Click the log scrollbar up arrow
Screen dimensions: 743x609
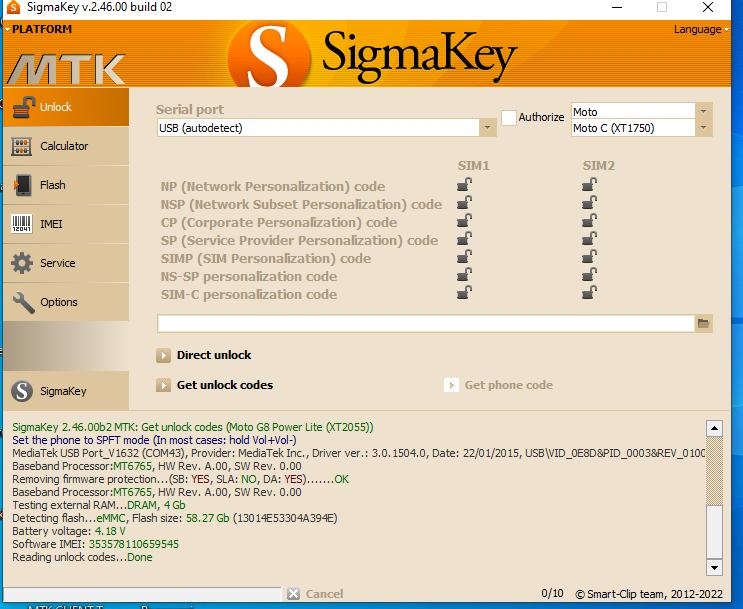[714, 428]
